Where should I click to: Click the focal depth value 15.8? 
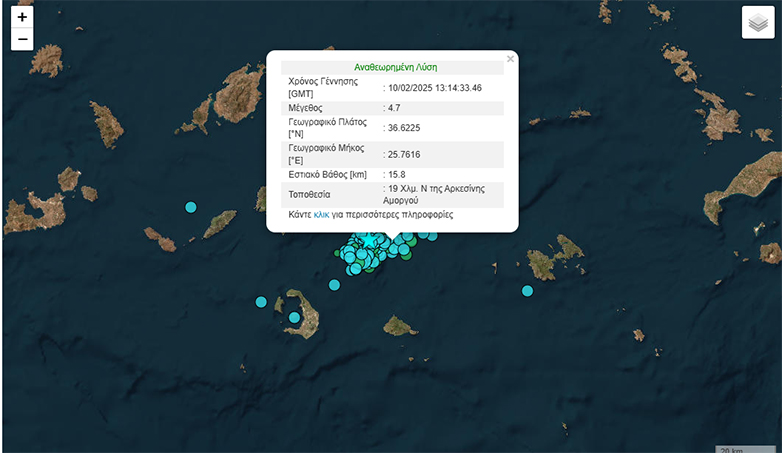399,175
